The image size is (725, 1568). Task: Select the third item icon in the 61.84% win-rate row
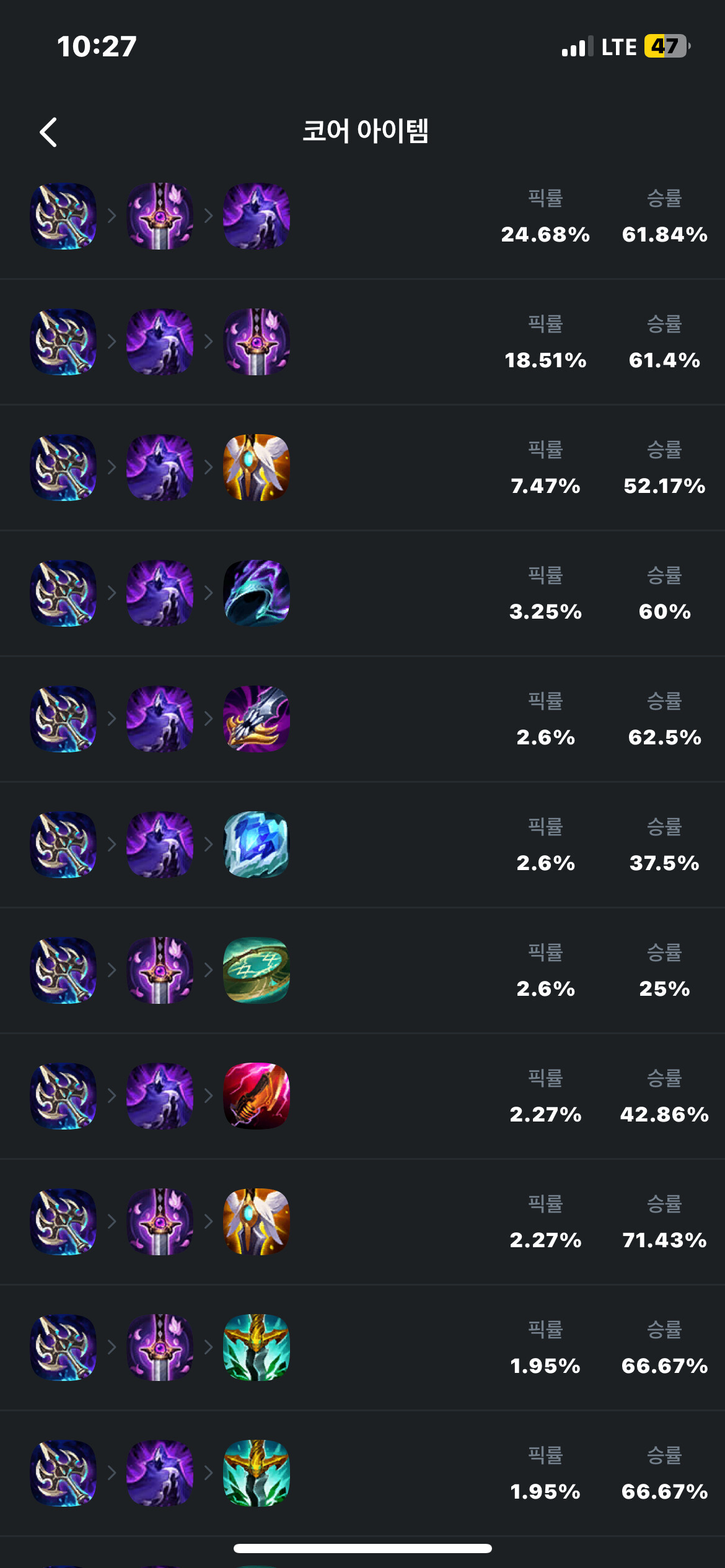click(x=257, y=216)
